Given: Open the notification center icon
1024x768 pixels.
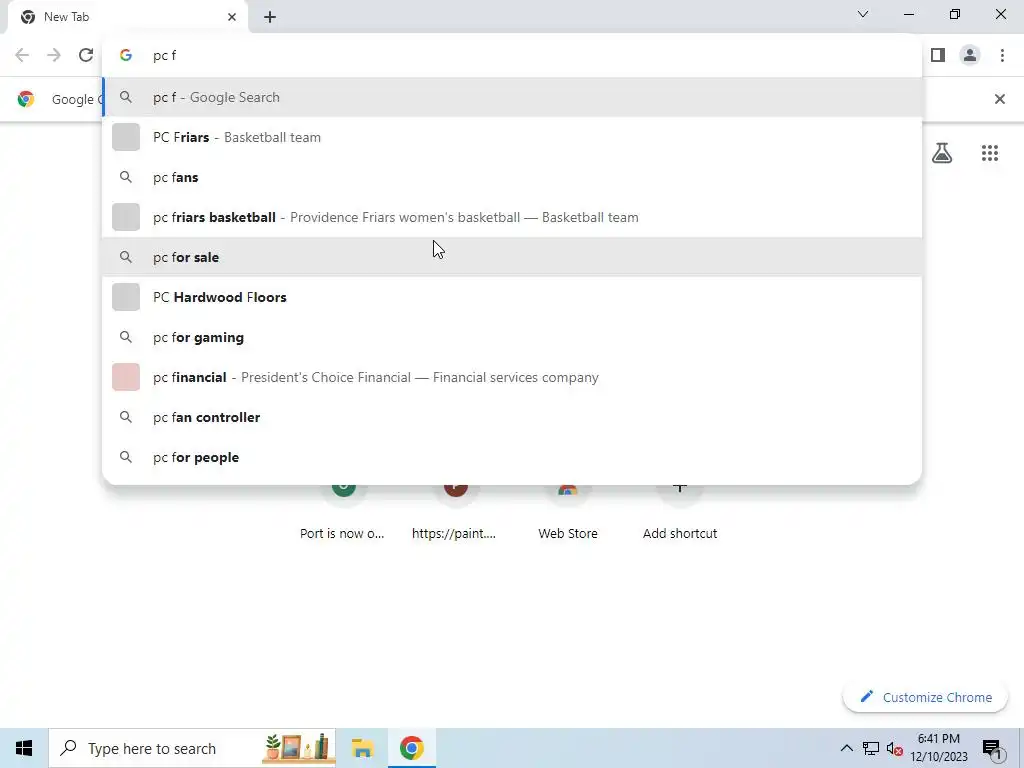Looking at the screenshot, I should click(x=993, y=748).
